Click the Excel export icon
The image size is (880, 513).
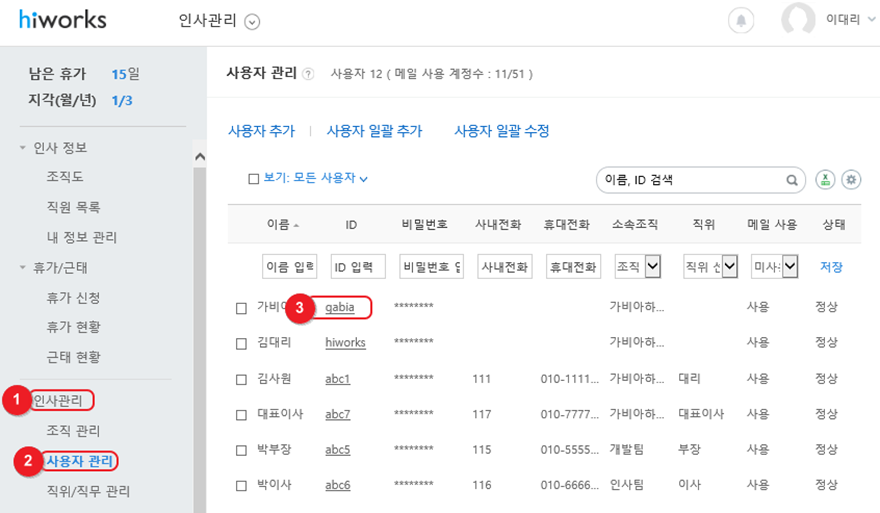pos(825,180)
